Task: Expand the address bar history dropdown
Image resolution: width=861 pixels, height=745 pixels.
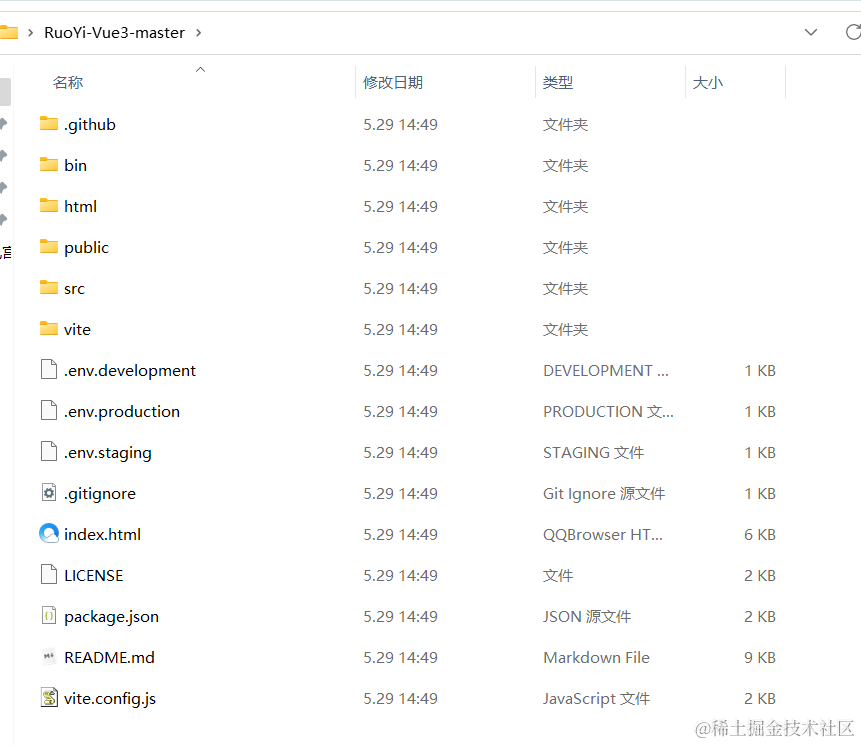Action: point(811,32)
